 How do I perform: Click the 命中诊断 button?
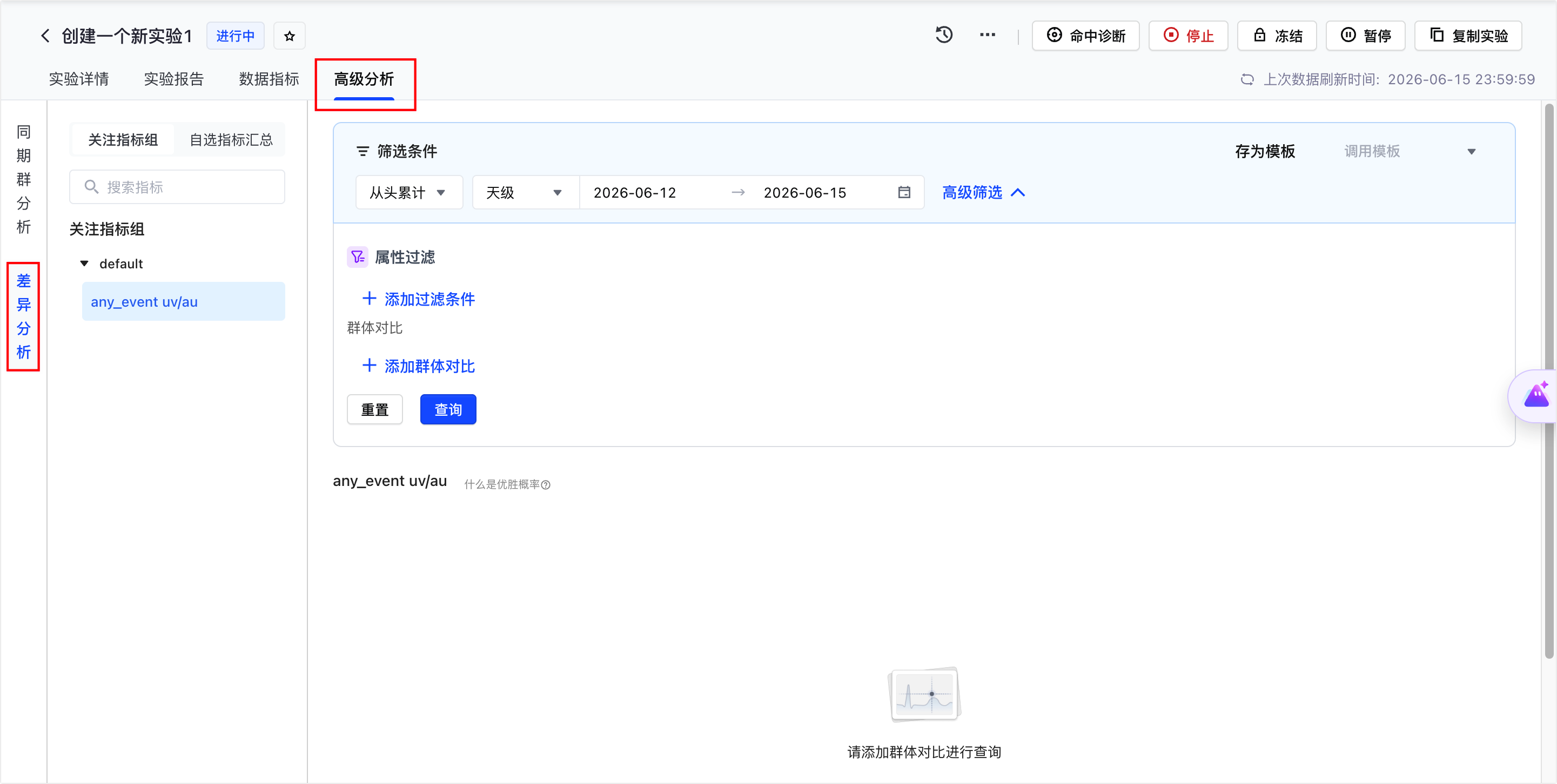[1085, 36]
